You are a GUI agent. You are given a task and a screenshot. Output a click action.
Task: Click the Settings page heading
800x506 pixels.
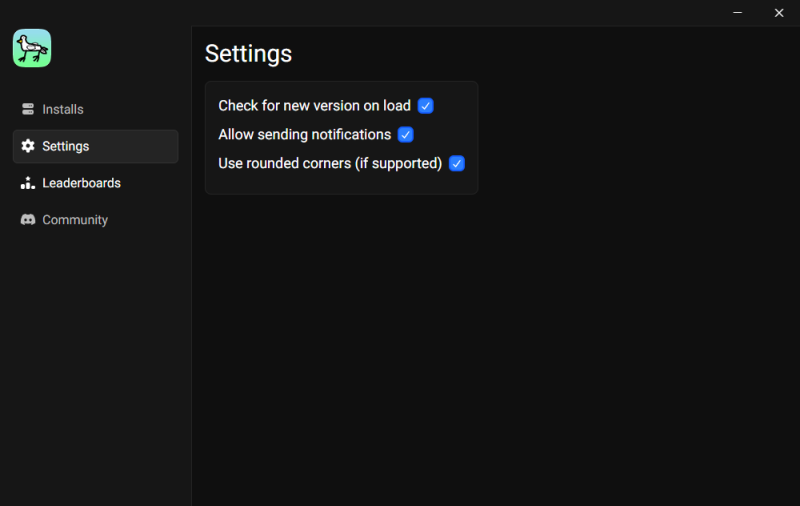tap(248, 54)
